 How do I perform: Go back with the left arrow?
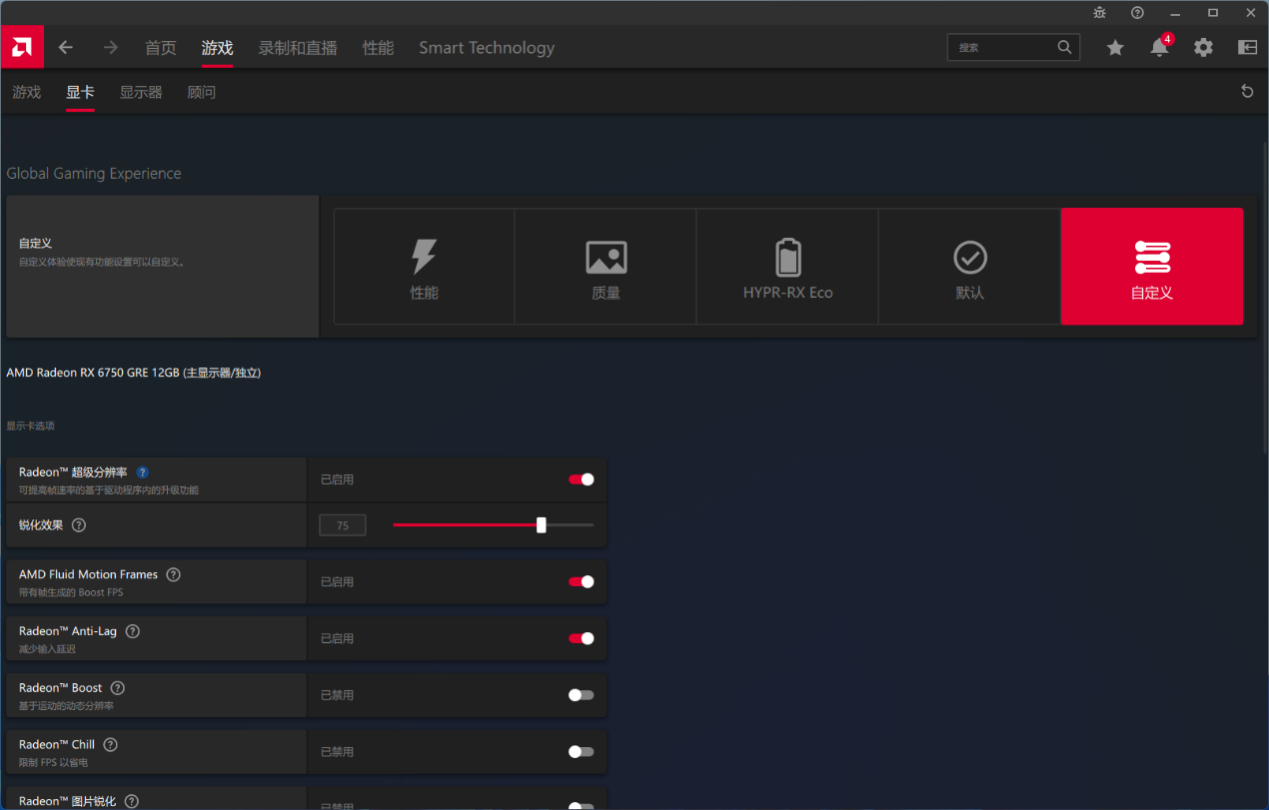[x=66, y=47]
